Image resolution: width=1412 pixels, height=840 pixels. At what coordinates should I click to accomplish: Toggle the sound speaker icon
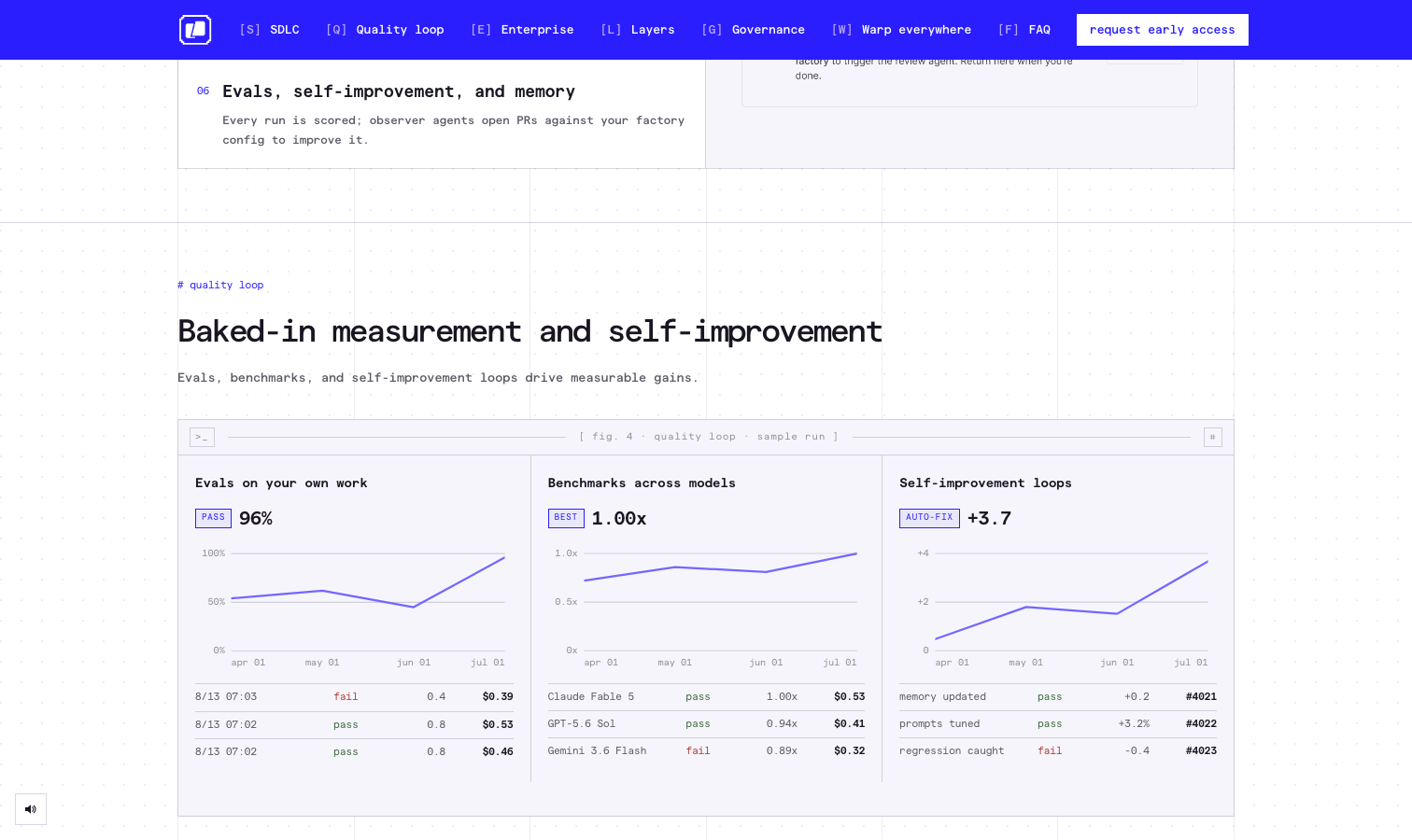pos(31,809)
